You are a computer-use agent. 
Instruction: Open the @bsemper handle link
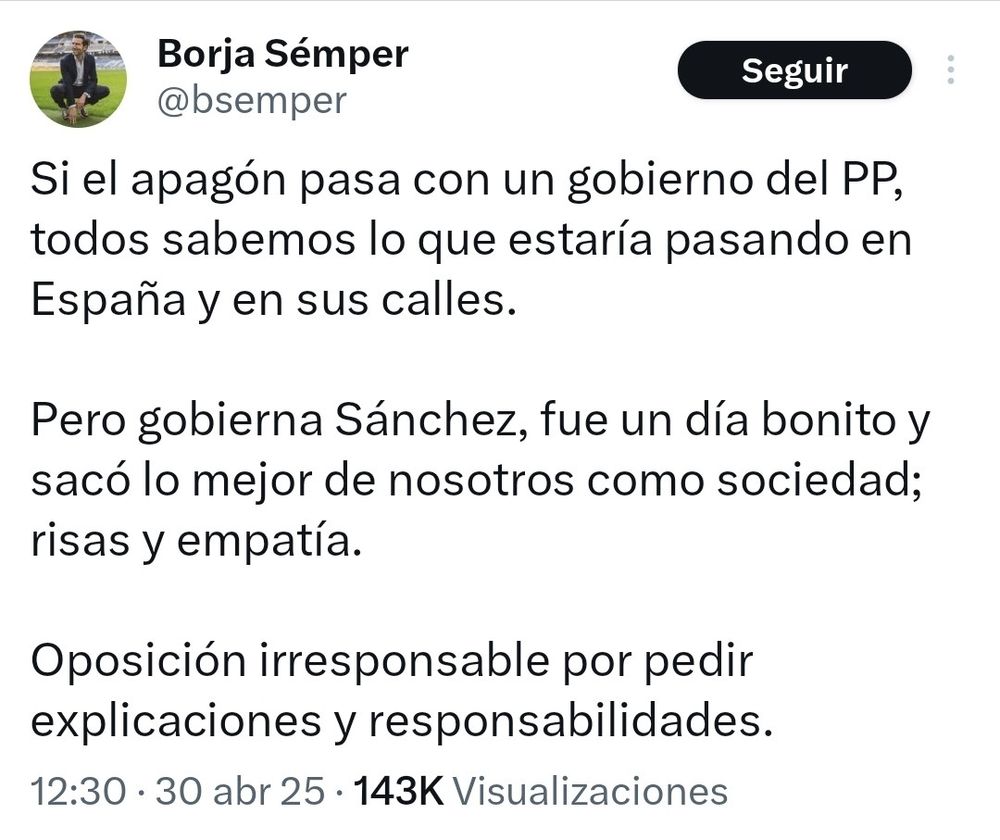(252, 101)
